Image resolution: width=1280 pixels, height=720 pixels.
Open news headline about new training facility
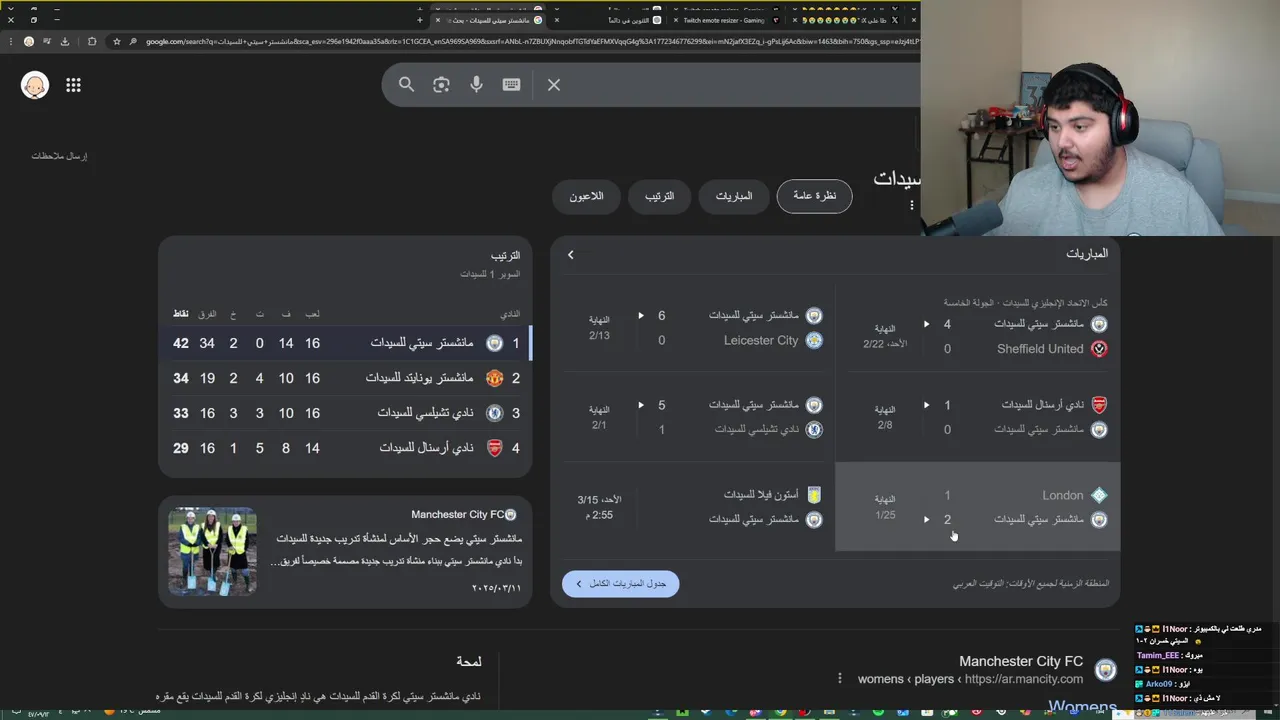(399, 539)
